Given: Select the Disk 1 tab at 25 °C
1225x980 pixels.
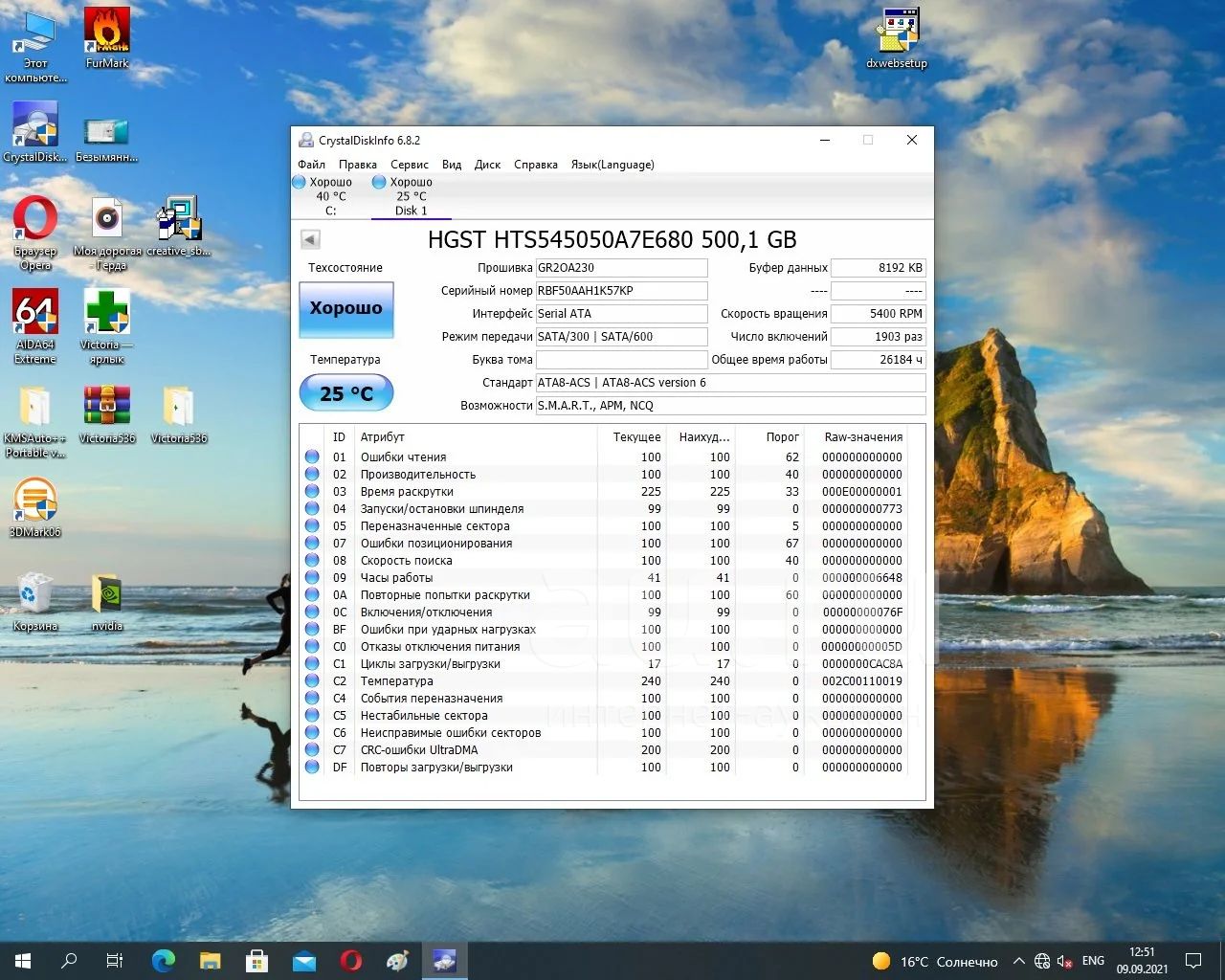Looking at the screenshot, I should [412, 196].
